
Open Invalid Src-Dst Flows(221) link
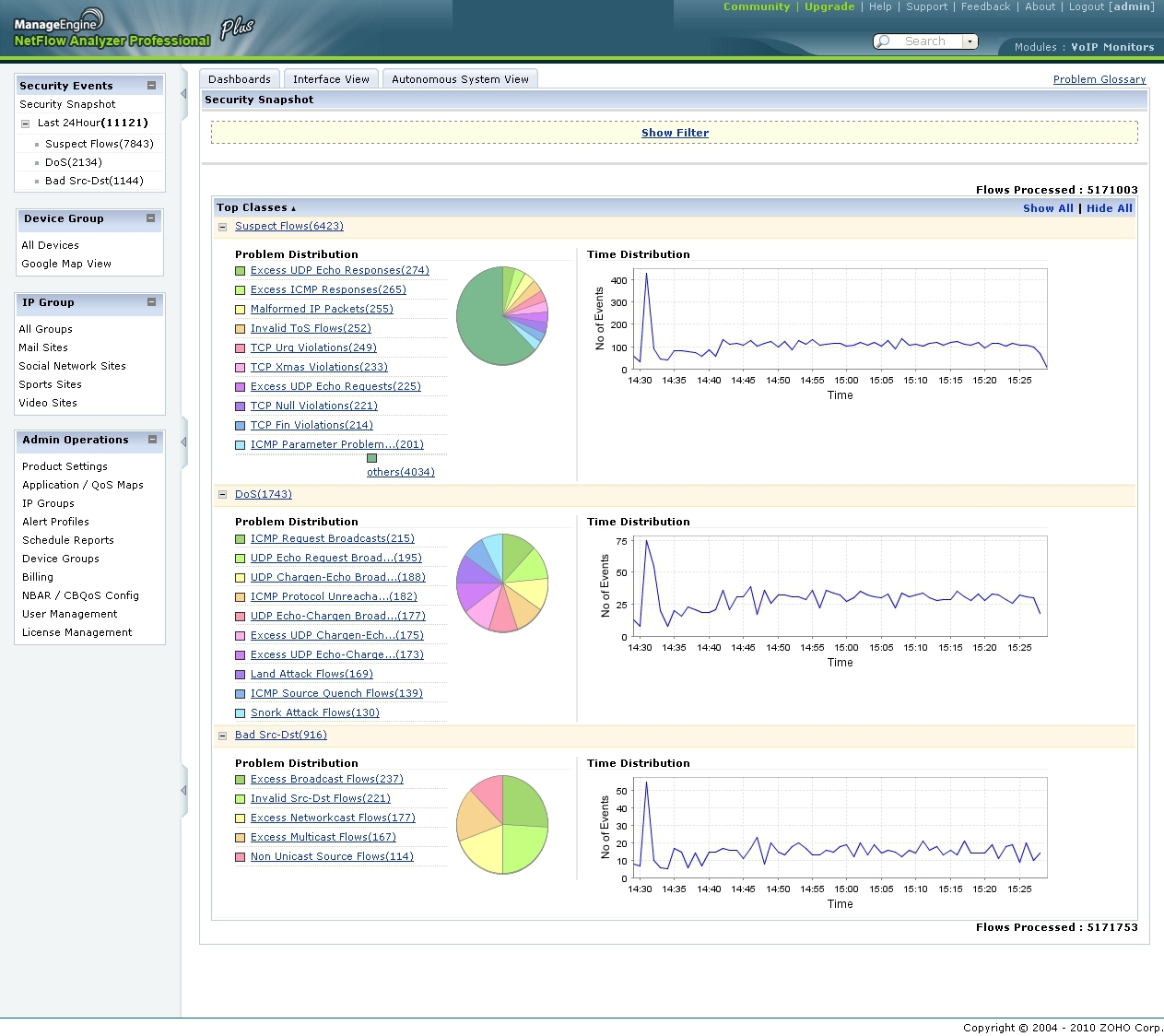(321, 798)
